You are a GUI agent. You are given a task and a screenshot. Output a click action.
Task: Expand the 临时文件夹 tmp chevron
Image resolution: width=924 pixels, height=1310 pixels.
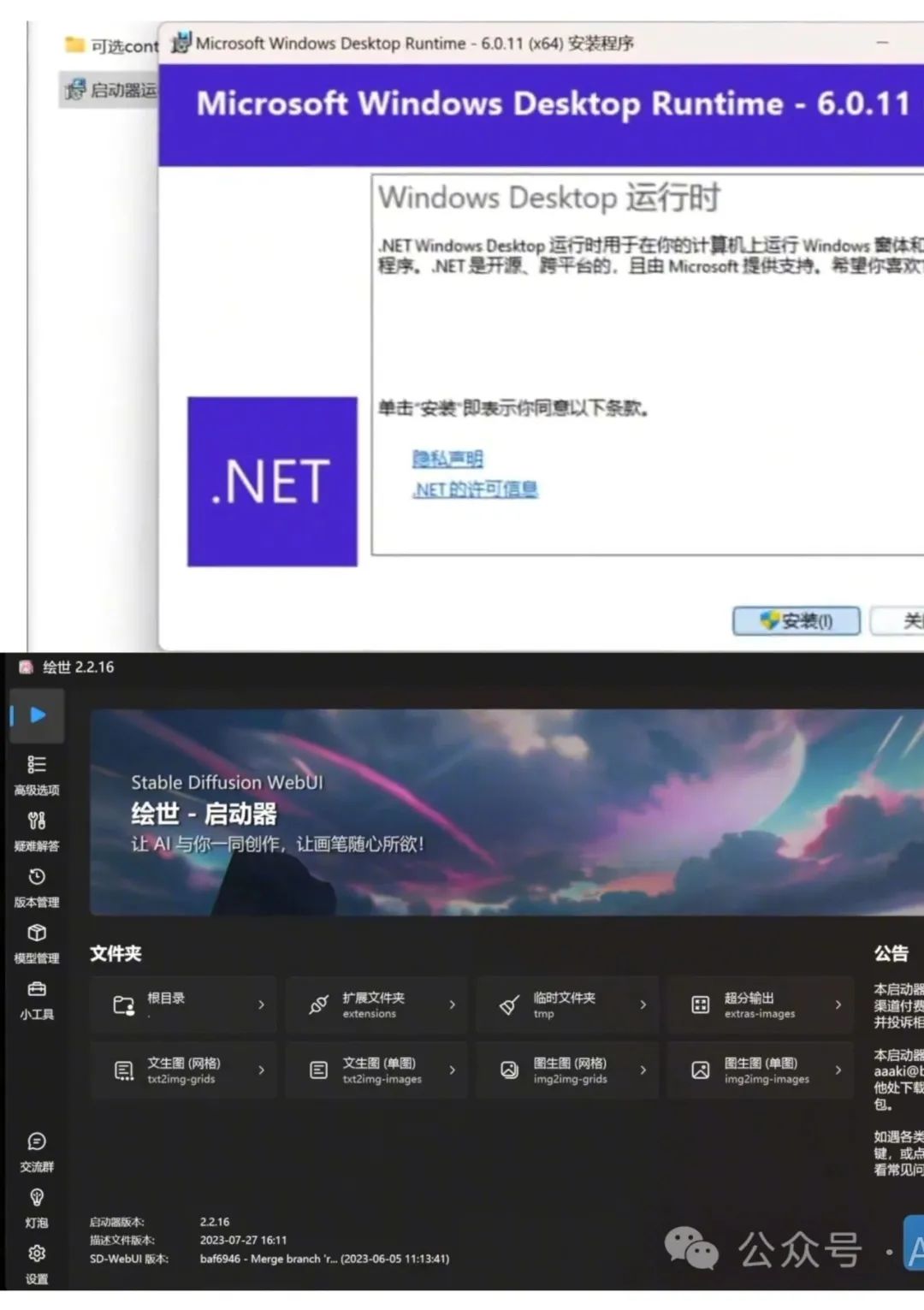(643, 1005)
